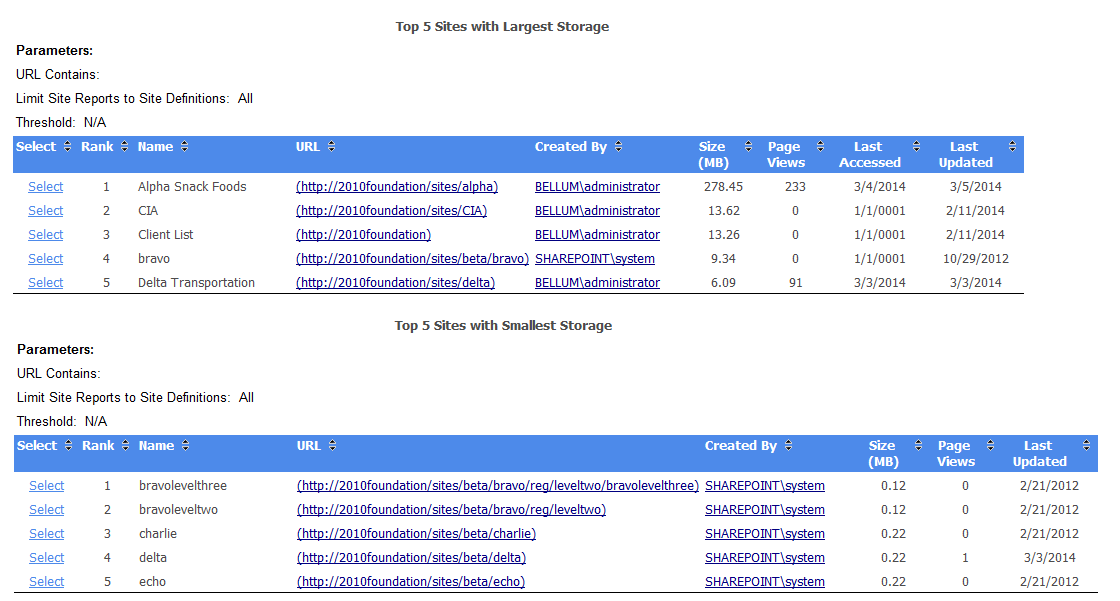Open the echo site URL link
The height and width of the screenshot is (601, 1120).
pos(411,581)
